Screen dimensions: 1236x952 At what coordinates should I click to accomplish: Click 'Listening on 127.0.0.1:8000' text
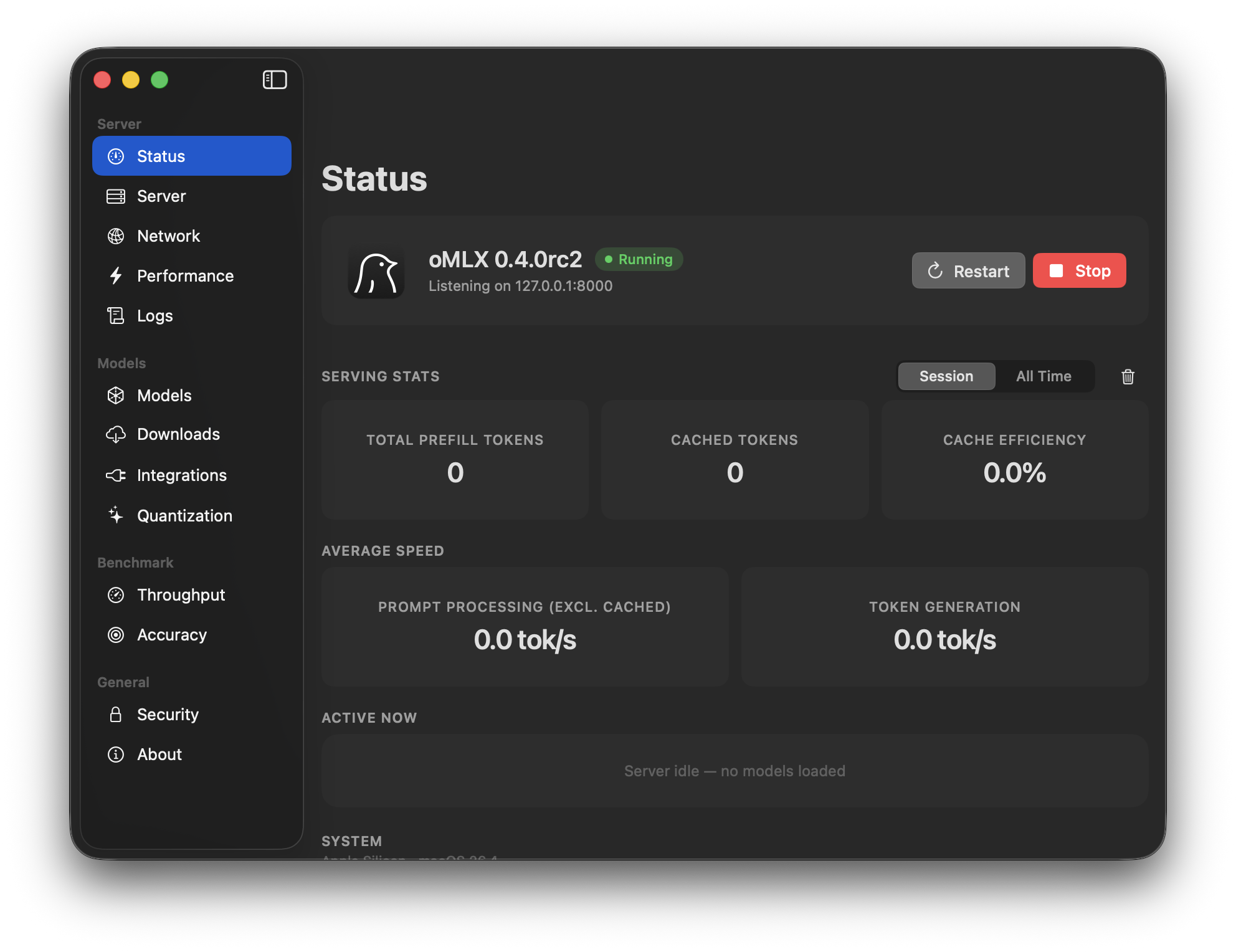(x=521, y=286)
